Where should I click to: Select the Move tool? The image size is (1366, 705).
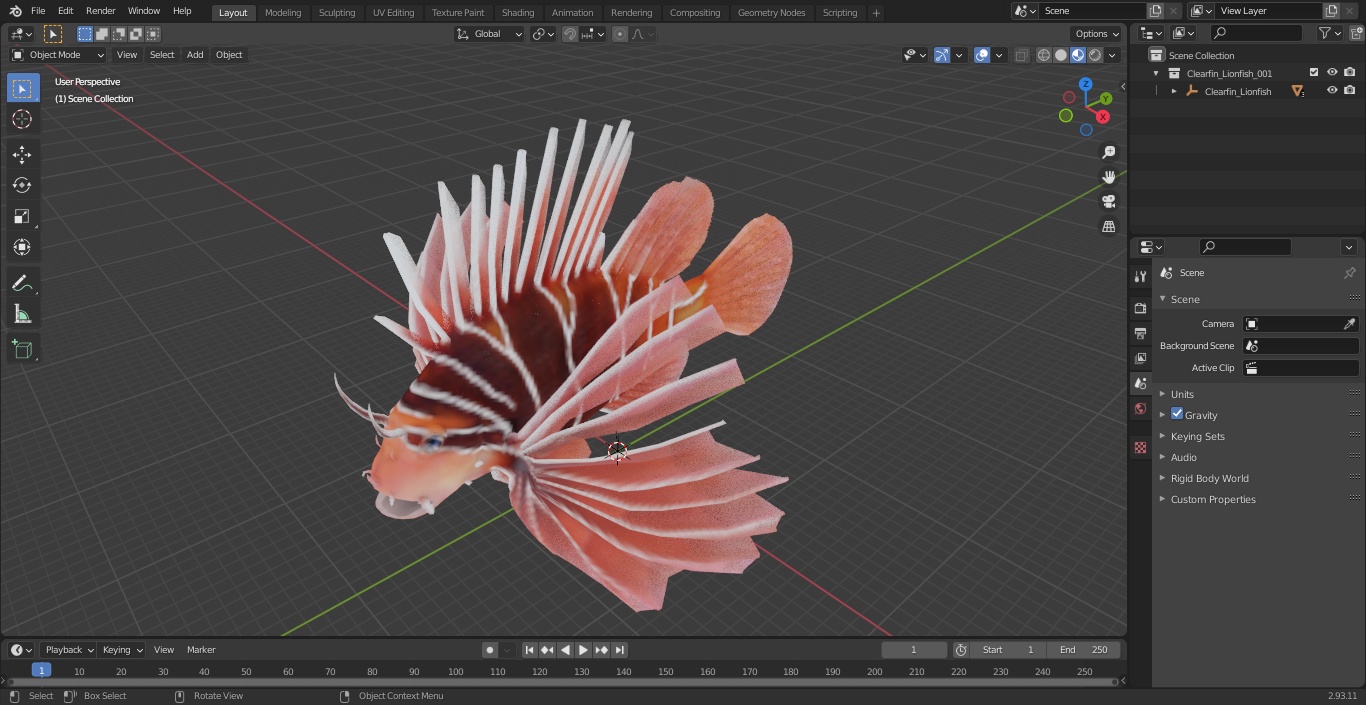click(22, 154)
